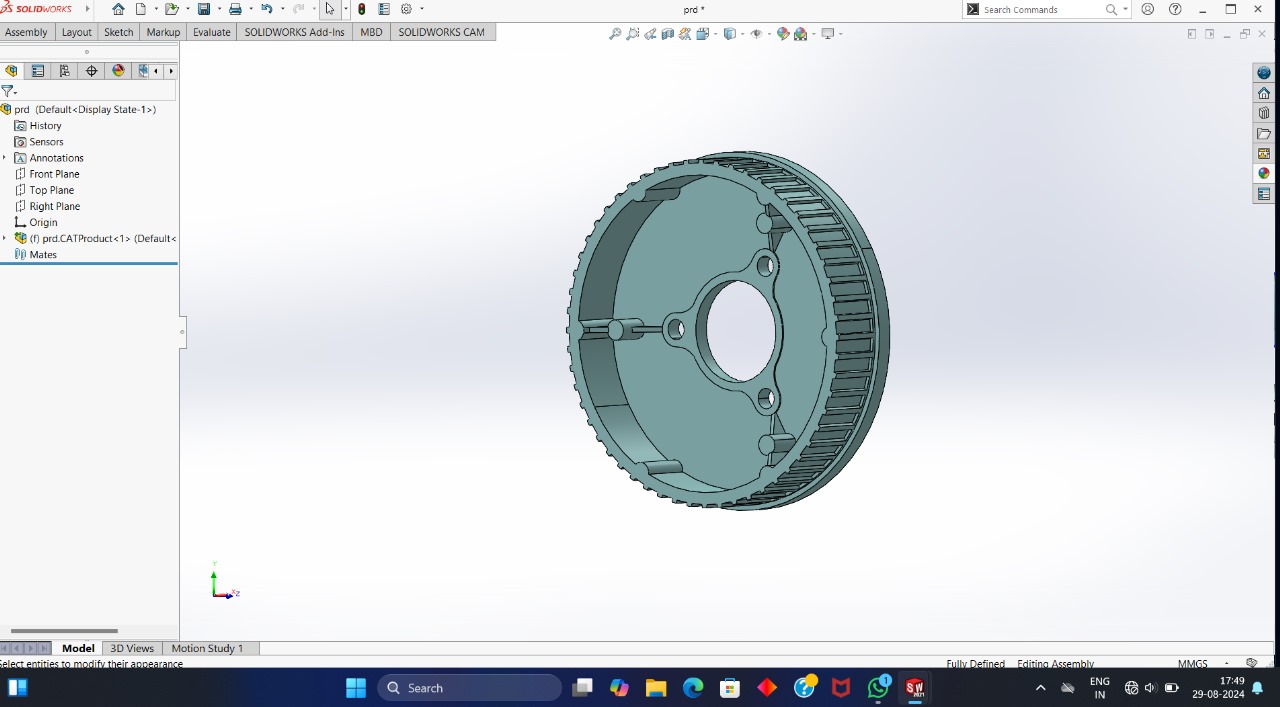This screenshot has width=1280, height=707.
Task: Open File Properties icon in top toolbar
Action: 384,9
